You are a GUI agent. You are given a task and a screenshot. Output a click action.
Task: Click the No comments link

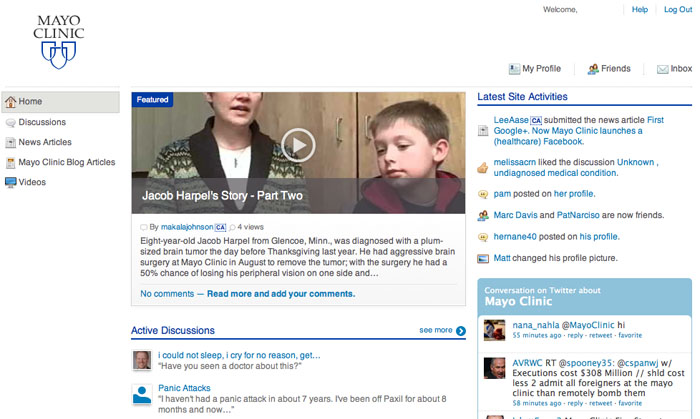pos(167,294)
